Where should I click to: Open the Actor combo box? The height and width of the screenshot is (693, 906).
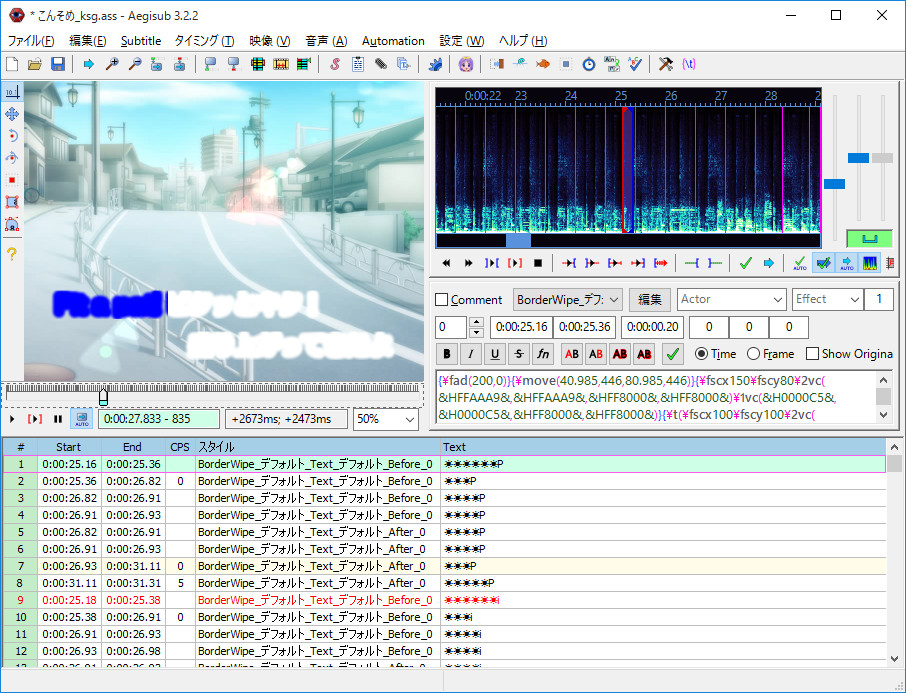tap(732, 299)
